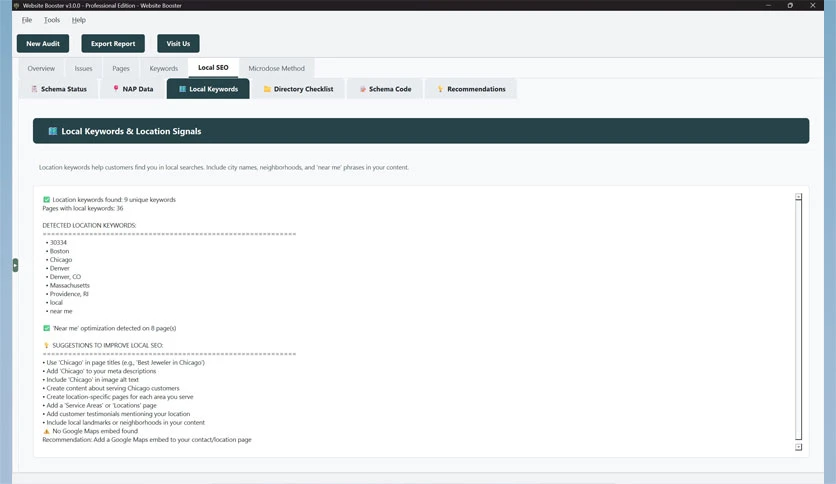Viewport: 836px width, 484px height.
Task: Open the Pages tab
Action: tap(121, 68)
